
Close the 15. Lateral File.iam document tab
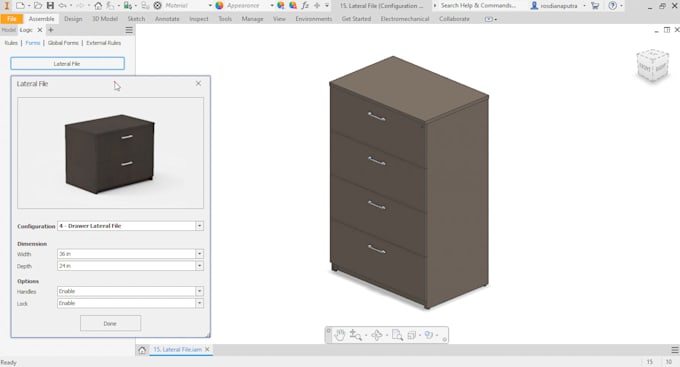pyautogui.click(x=207, y=350)
